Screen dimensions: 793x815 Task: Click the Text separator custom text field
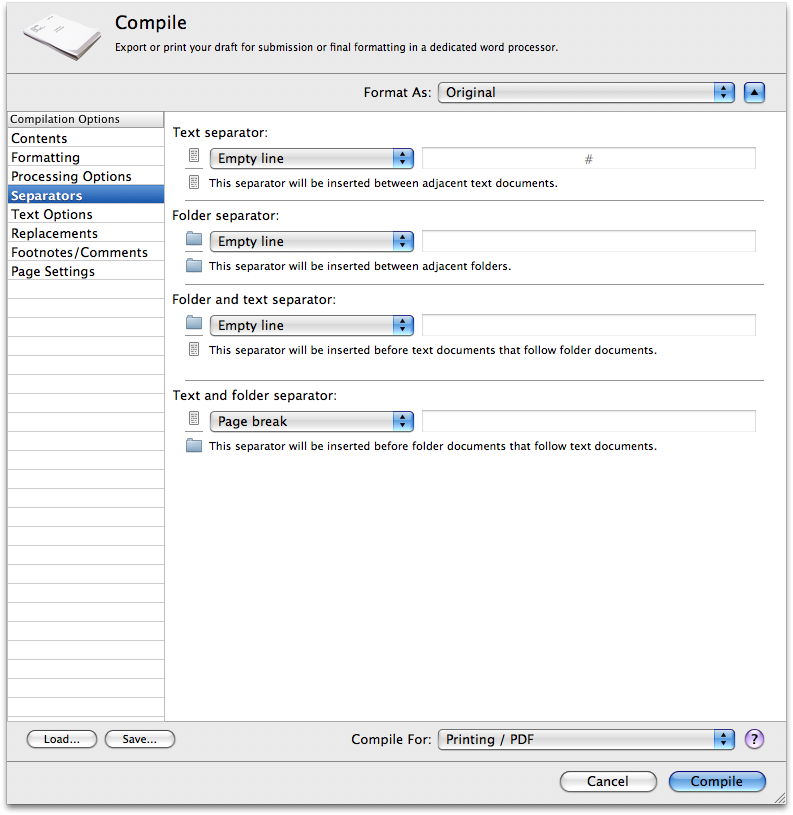tap(588, 158)
